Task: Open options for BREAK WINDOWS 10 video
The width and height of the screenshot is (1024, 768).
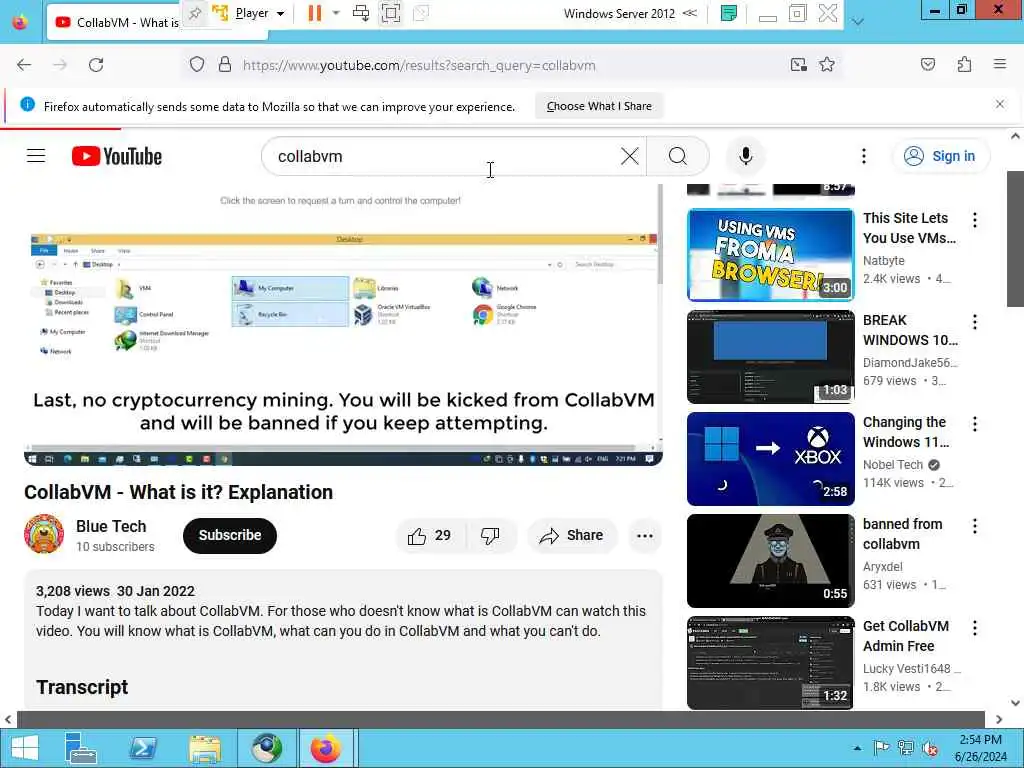Action: (974, 321)
